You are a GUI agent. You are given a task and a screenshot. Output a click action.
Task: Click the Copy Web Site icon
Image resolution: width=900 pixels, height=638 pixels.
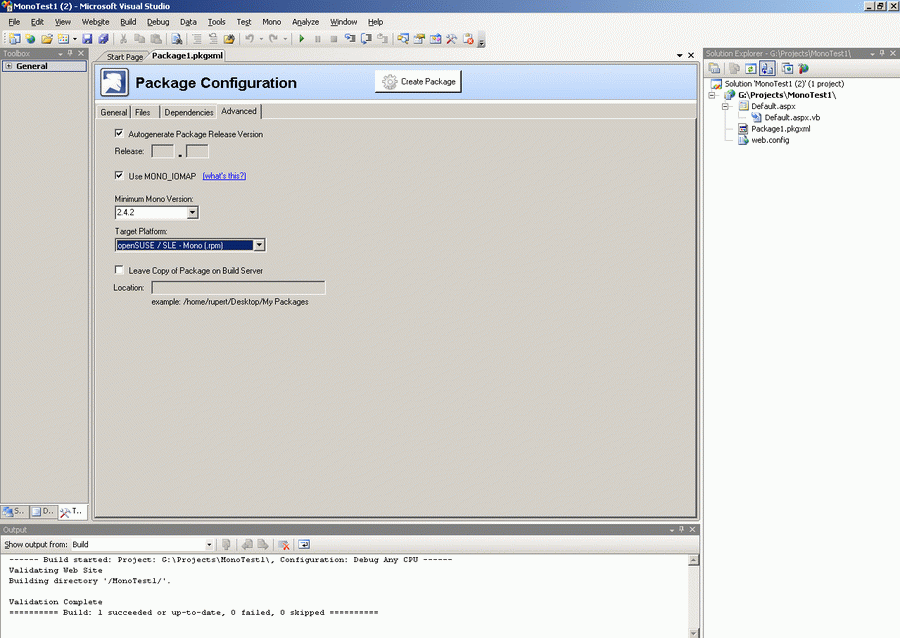point(788,68)
